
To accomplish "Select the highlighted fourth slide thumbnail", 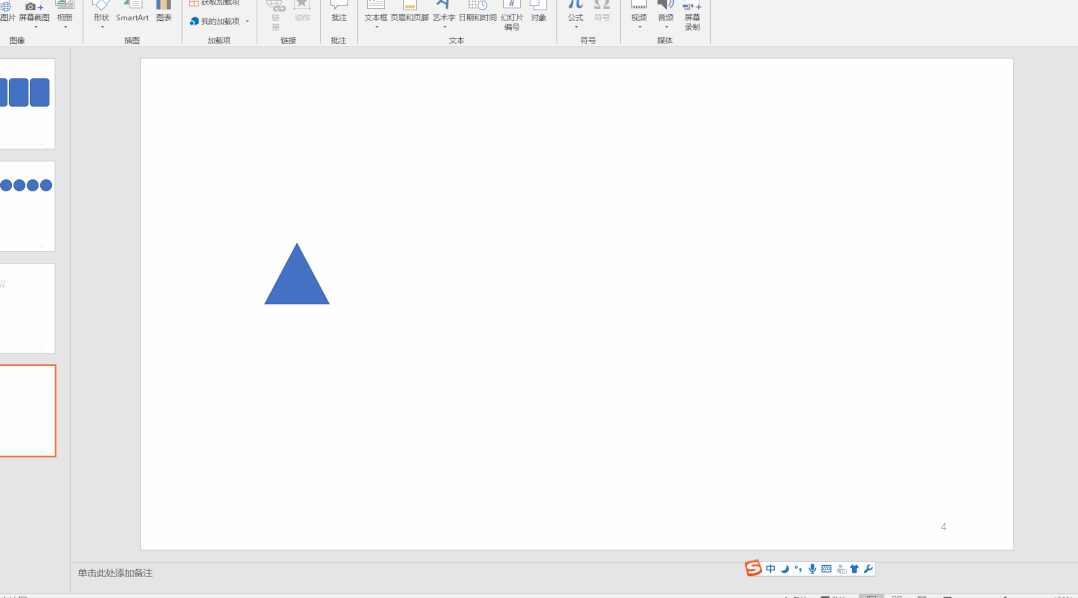I will (x=28, y=411).
